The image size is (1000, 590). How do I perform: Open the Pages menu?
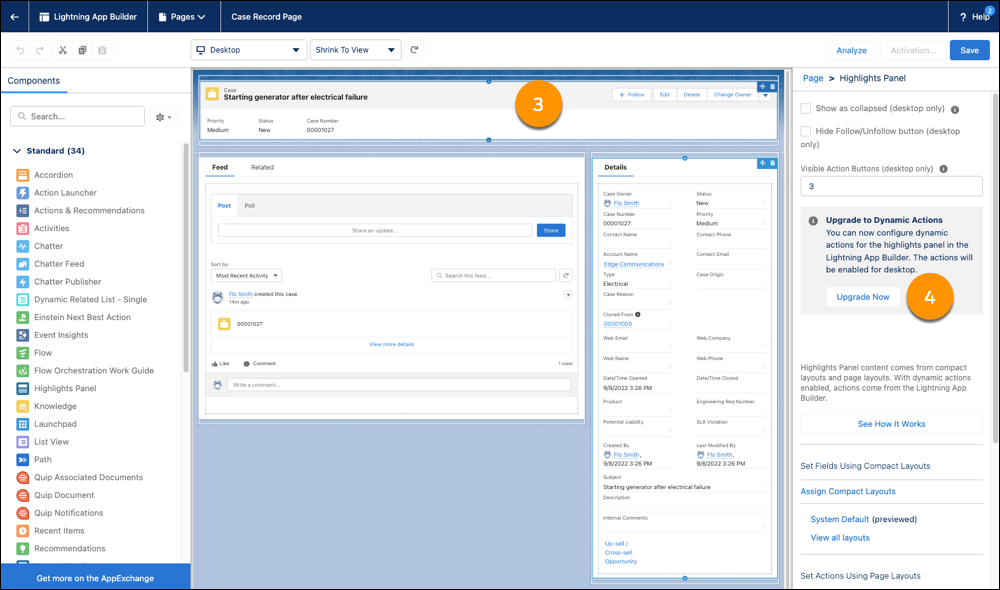(x=184, y=16)
